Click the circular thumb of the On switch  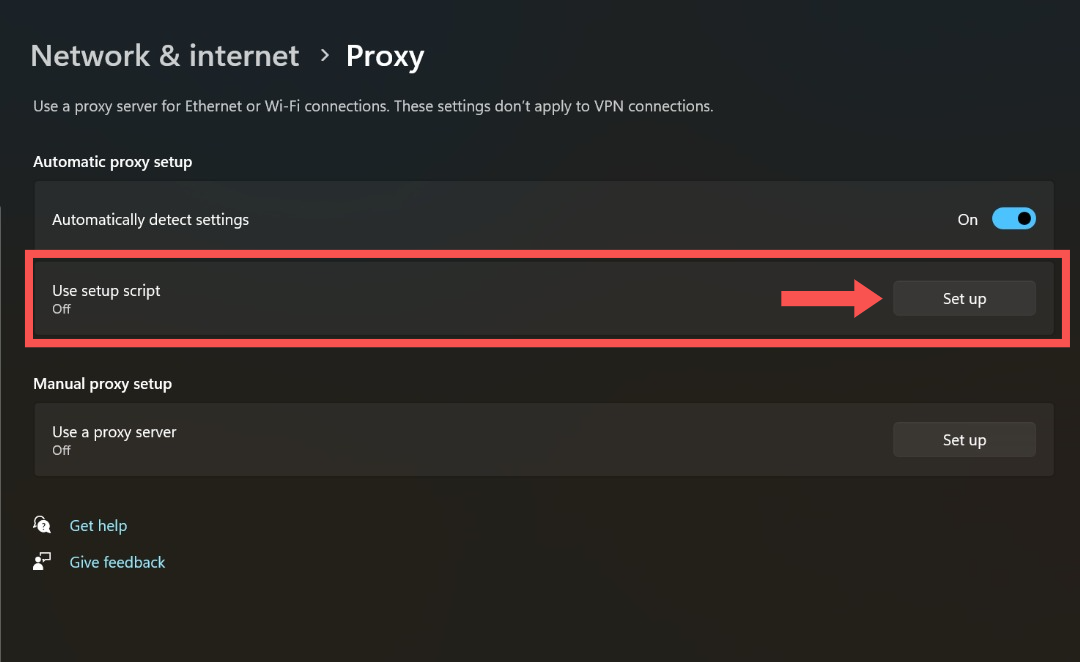click(x=1022, y=218)
